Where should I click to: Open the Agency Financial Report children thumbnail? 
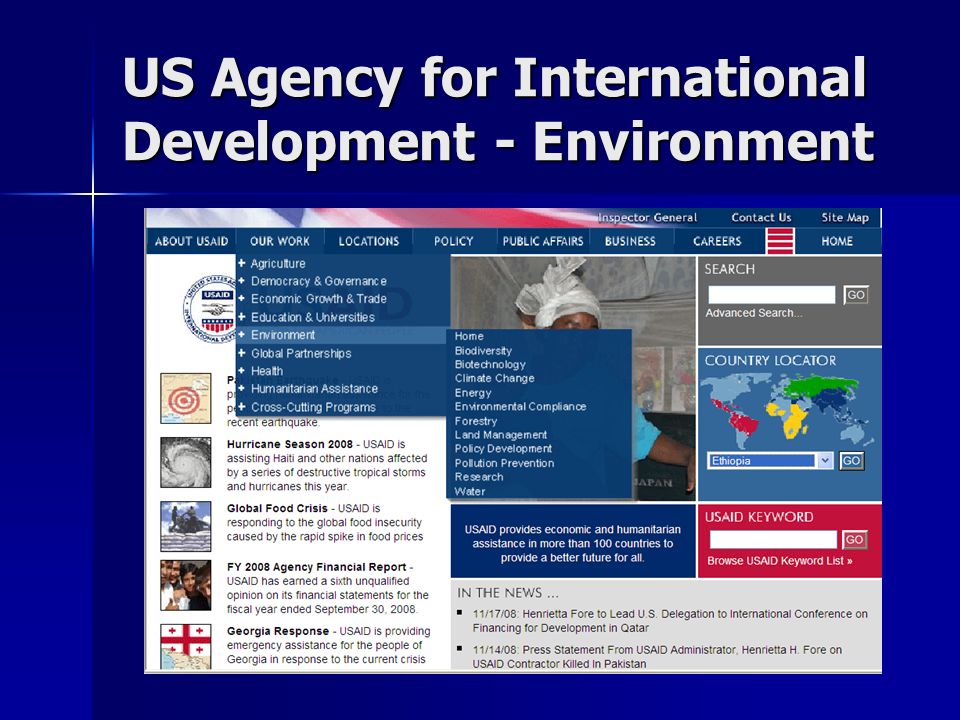click(186, 585)
